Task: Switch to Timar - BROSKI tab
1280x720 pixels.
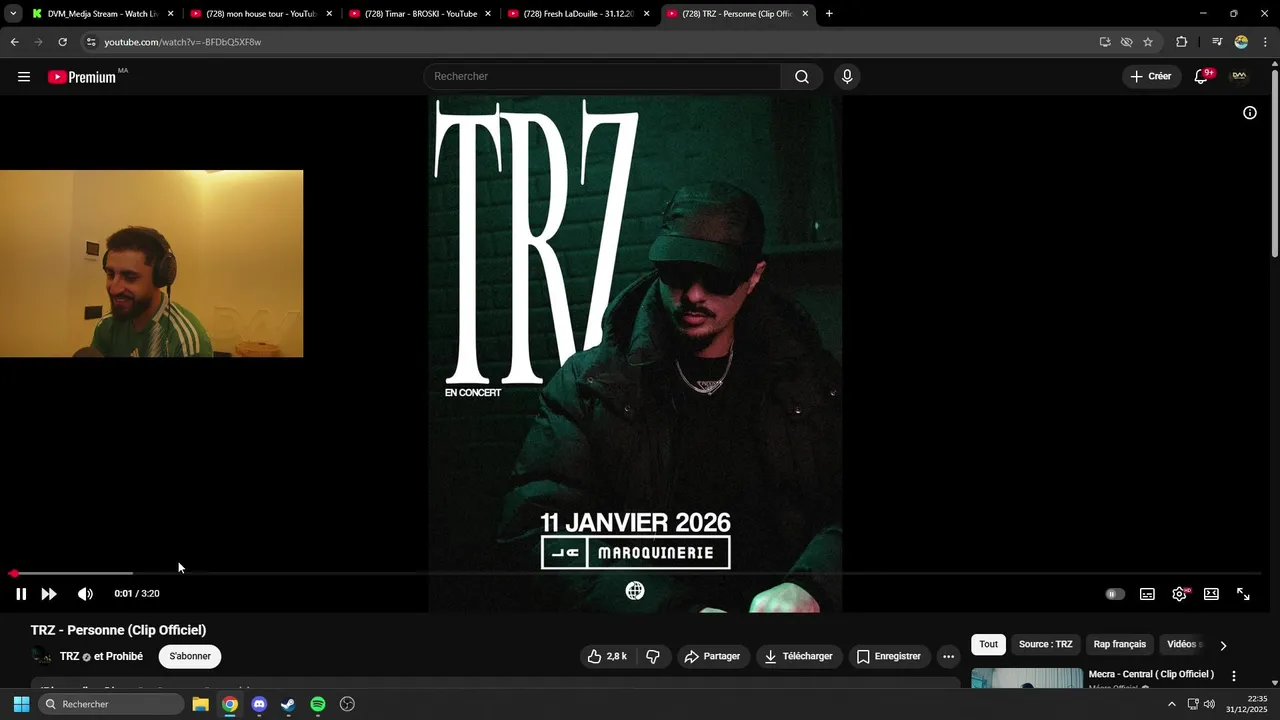Action: [x=418, y=14]
